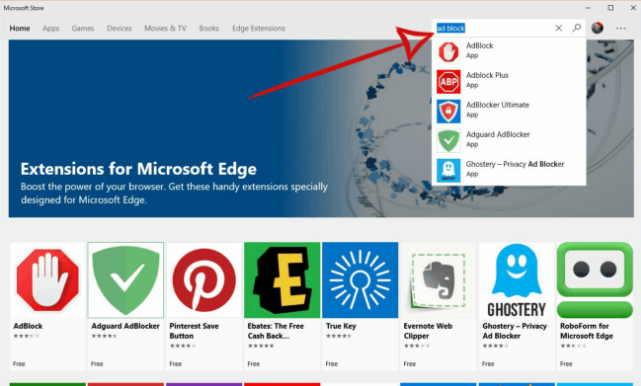Open the True Key blue tile
Screen dimensions: 641x386
point(360,280)
